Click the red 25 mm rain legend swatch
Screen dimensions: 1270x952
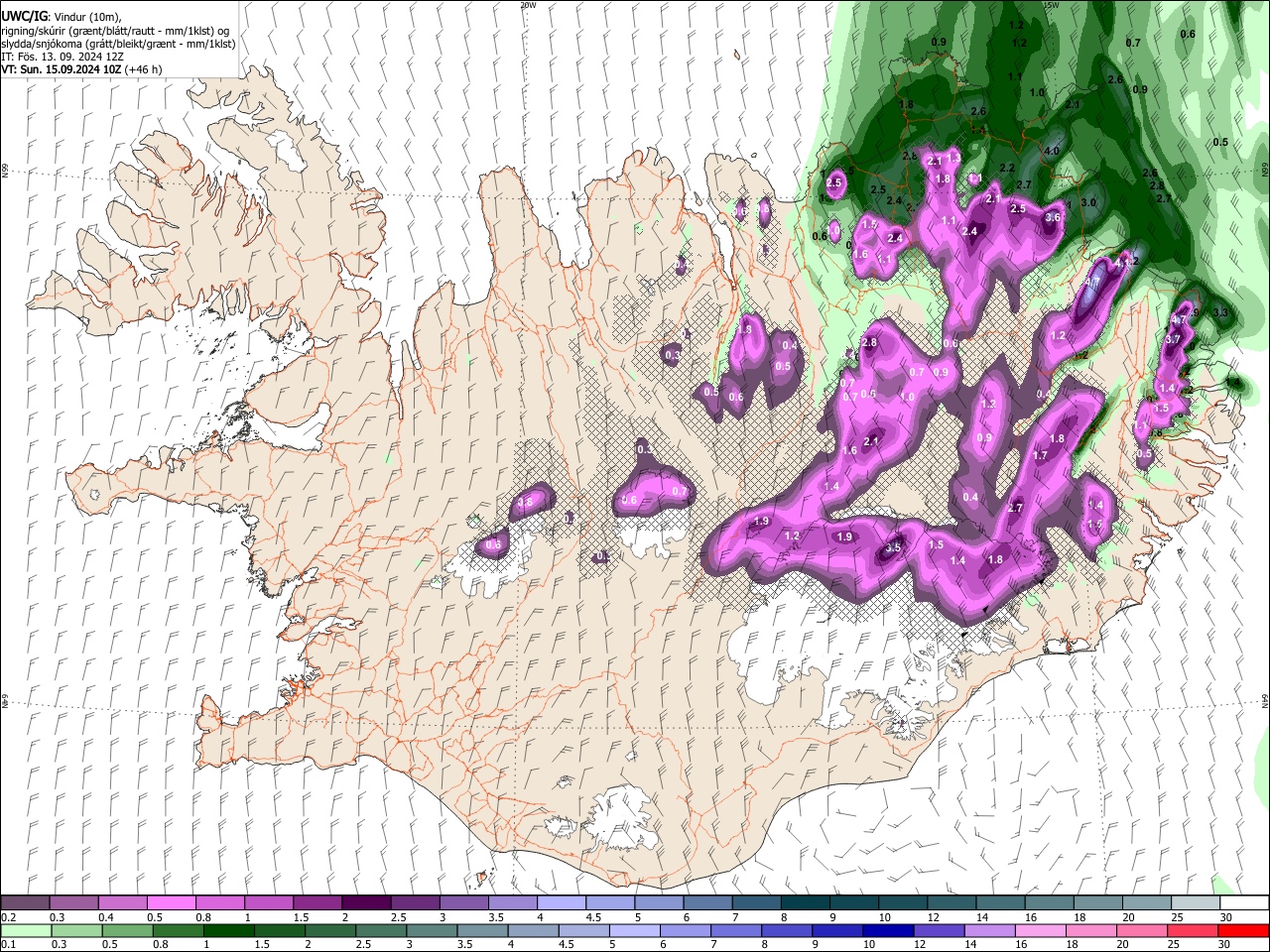(1194, 930)
